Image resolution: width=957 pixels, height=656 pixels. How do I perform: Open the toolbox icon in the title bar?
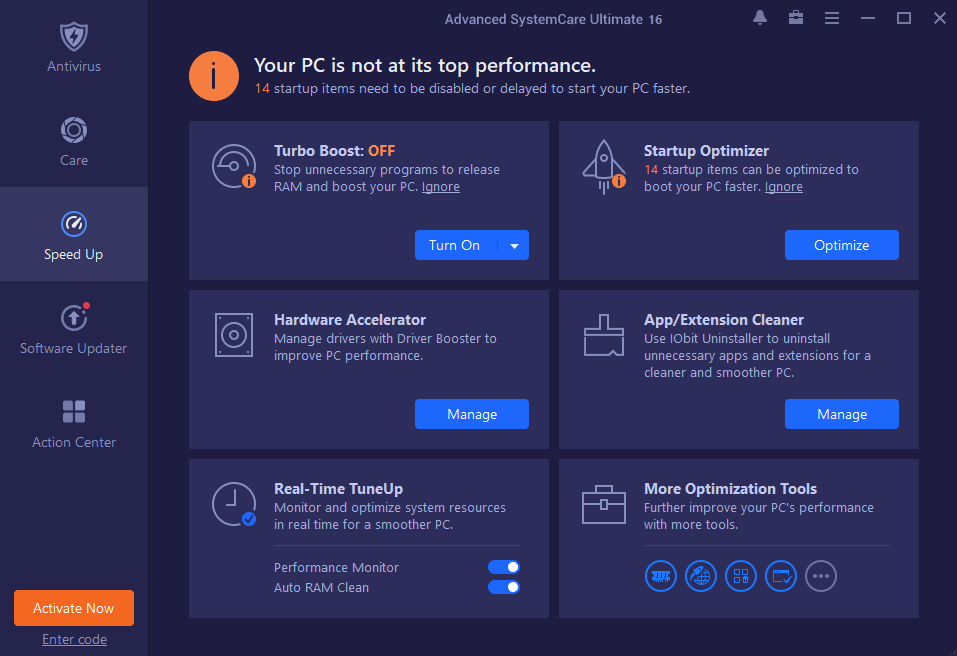coord(796,18)
